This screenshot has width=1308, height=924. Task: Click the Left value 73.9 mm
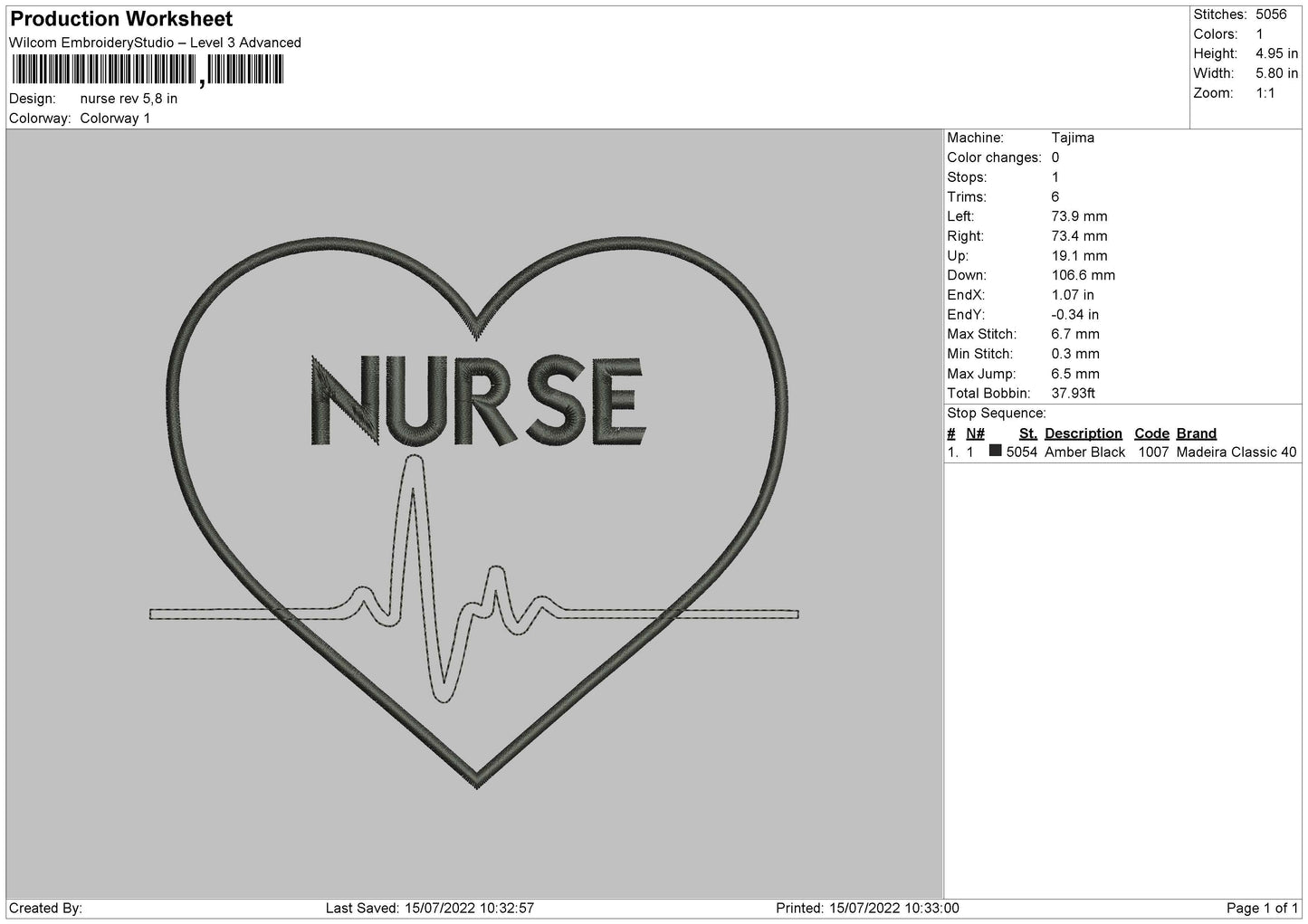[1079, 217]
